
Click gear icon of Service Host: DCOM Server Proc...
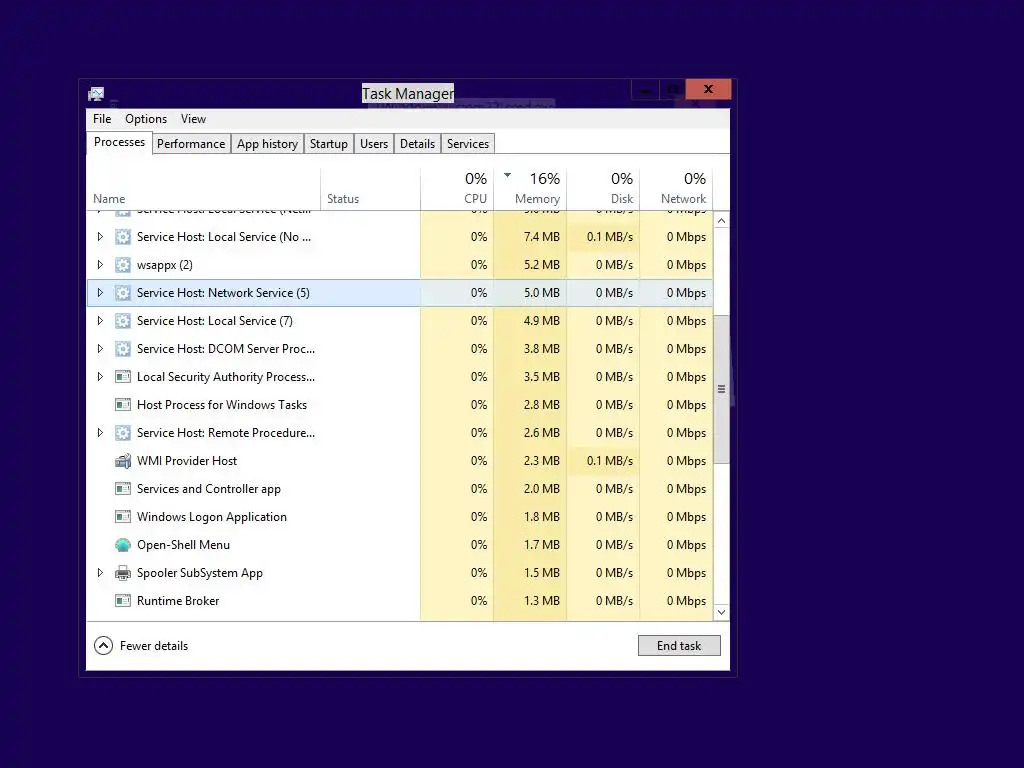point(123,349)
